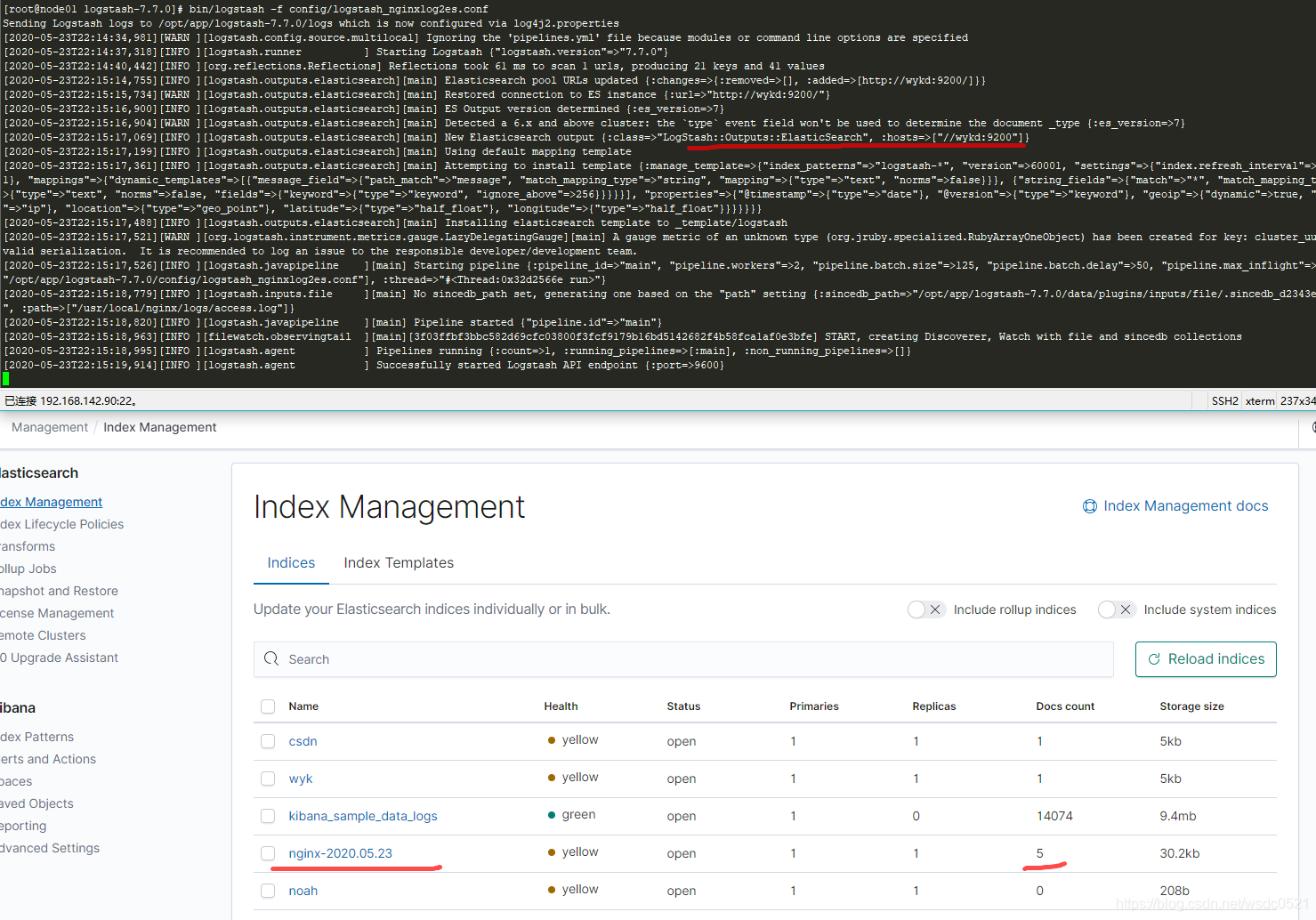The image size is (1316, 920).
Task: Click the green health status of kibana_sample_data_logs
Action: (572, 815)
